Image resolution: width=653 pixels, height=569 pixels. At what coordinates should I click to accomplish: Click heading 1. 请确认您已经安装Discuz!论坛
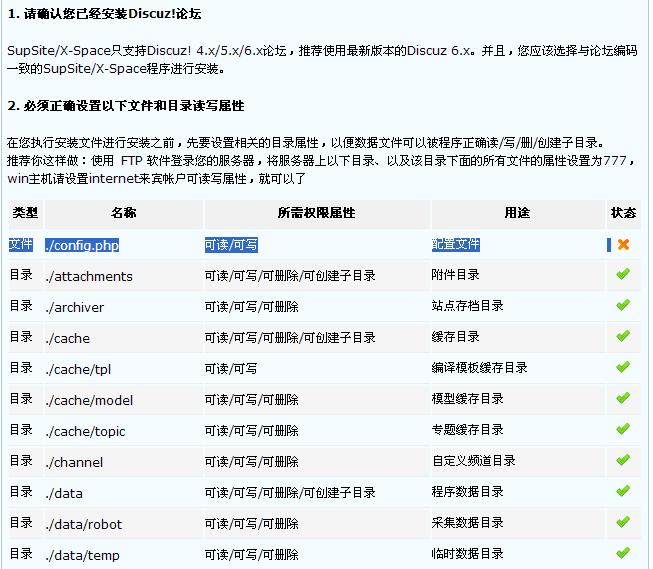pyautogui.click(x=105, y=14)
